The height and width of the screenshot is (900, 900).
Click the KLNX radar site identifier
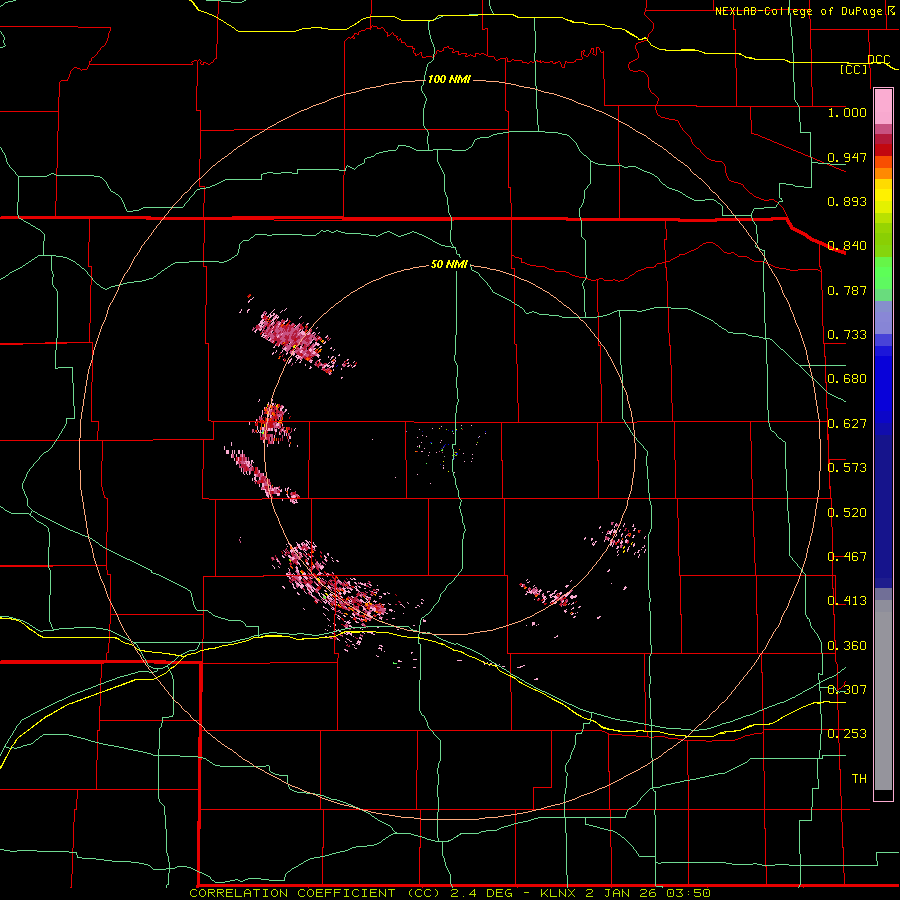(558, 893)
